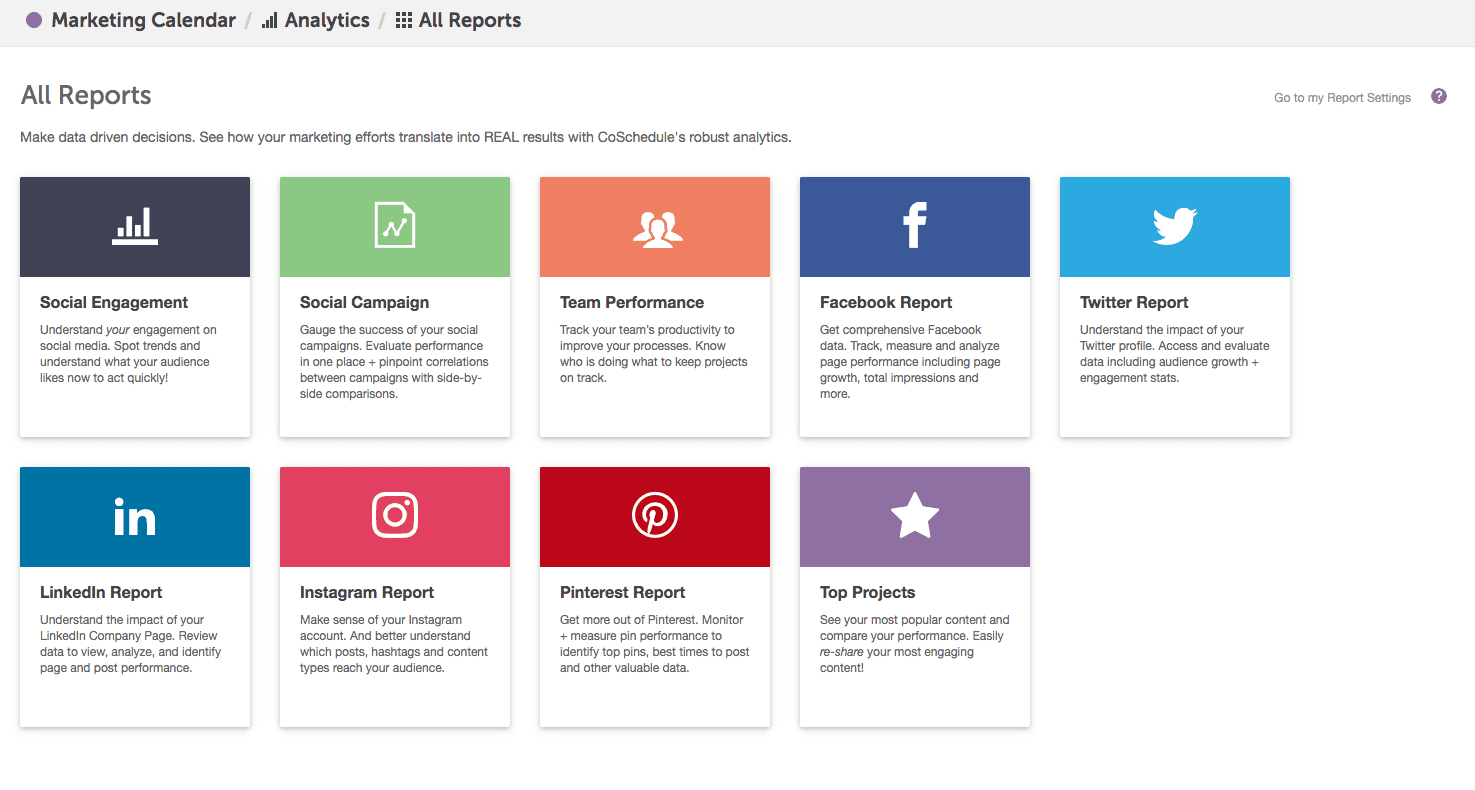Click the 'Make data driven decisions' intro text
Image resolution: width=1475 pixels, height=790 pixels.
[x=406, y=137]
